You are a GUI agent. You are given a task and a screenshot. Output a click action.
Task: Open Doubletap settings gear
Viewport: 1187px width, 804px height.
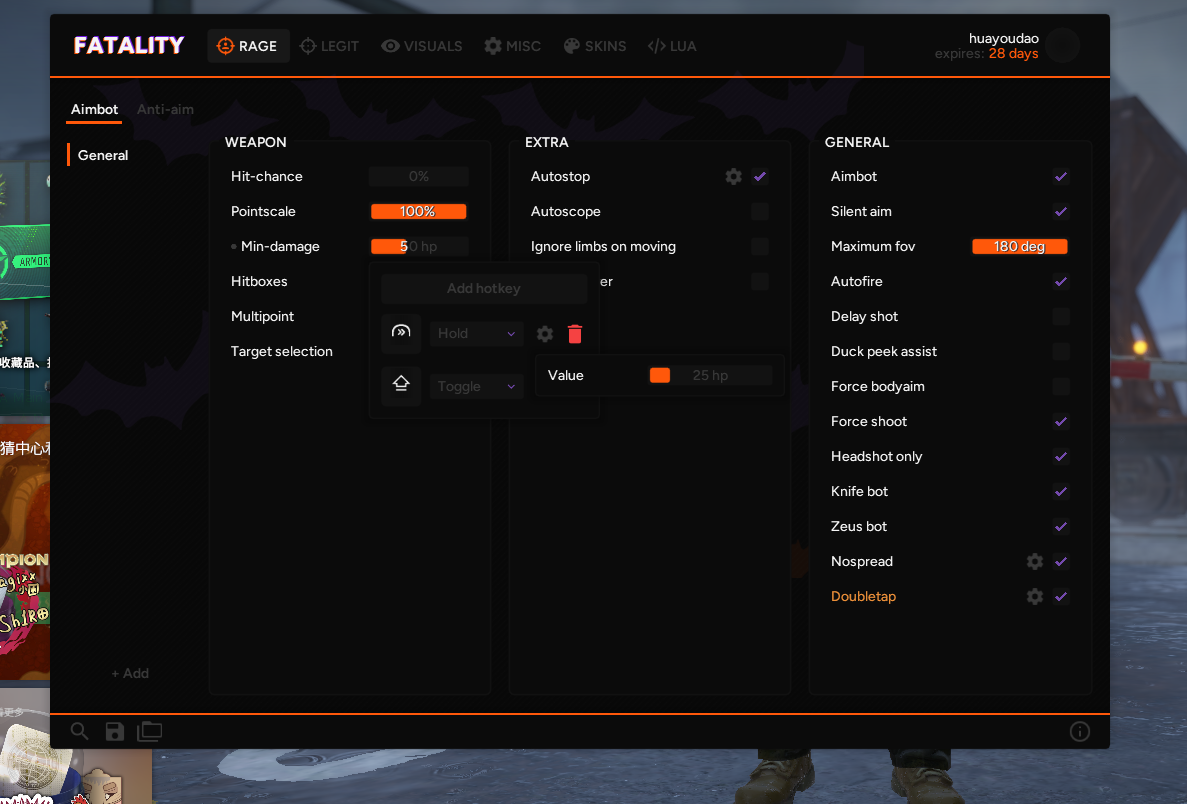pos(1035,596)
